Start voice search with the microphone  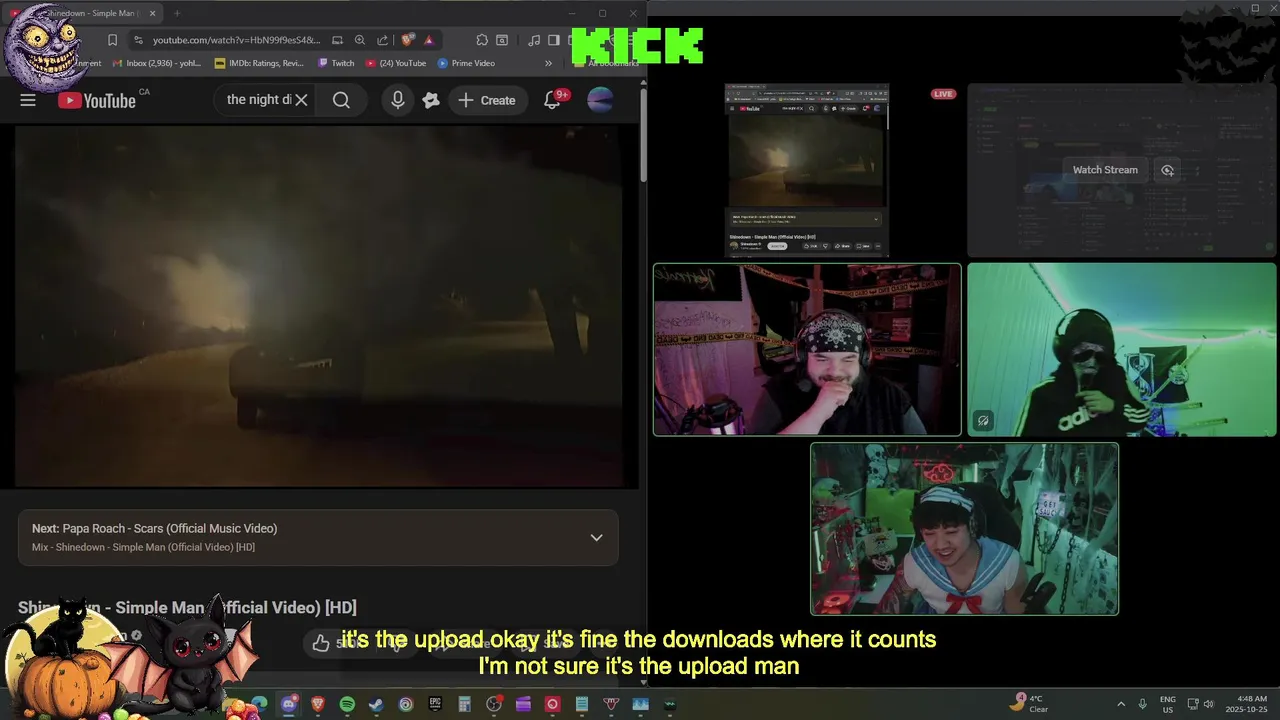point(398,100)
